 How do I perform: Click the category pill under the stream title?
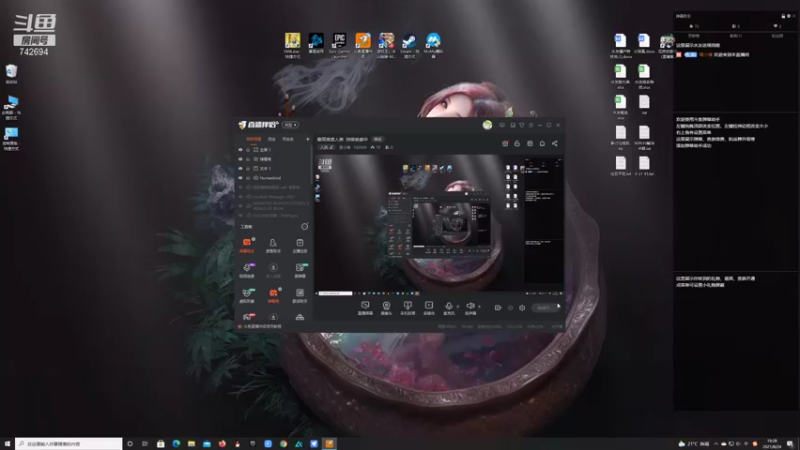point(326,147)
